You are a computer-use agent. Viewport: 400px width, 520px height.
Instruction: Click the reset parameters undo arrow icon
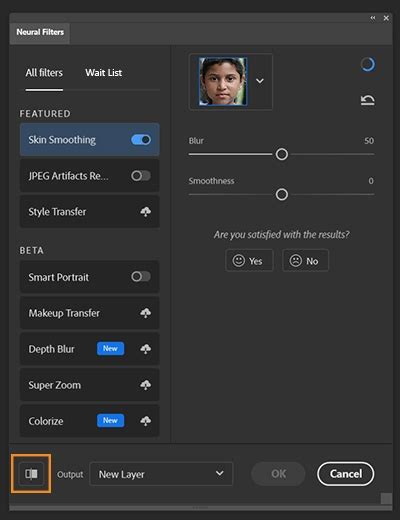[x=368, y=100]
